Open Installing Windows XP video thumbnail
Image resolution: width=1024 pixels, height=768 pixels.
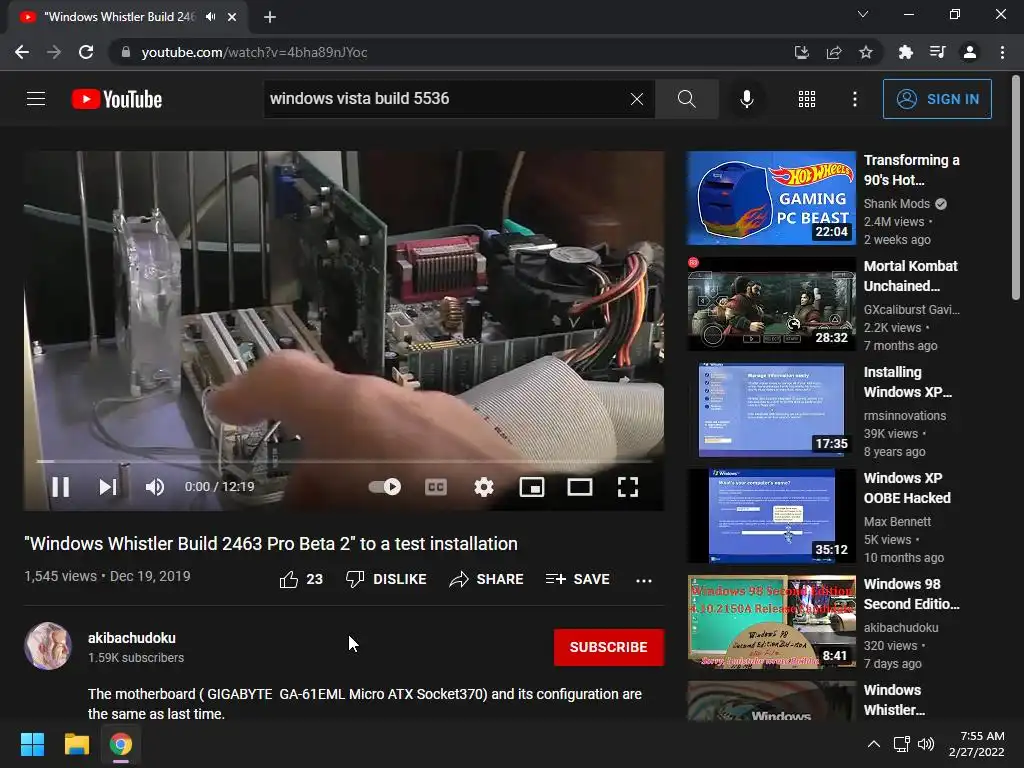(771, 409)
